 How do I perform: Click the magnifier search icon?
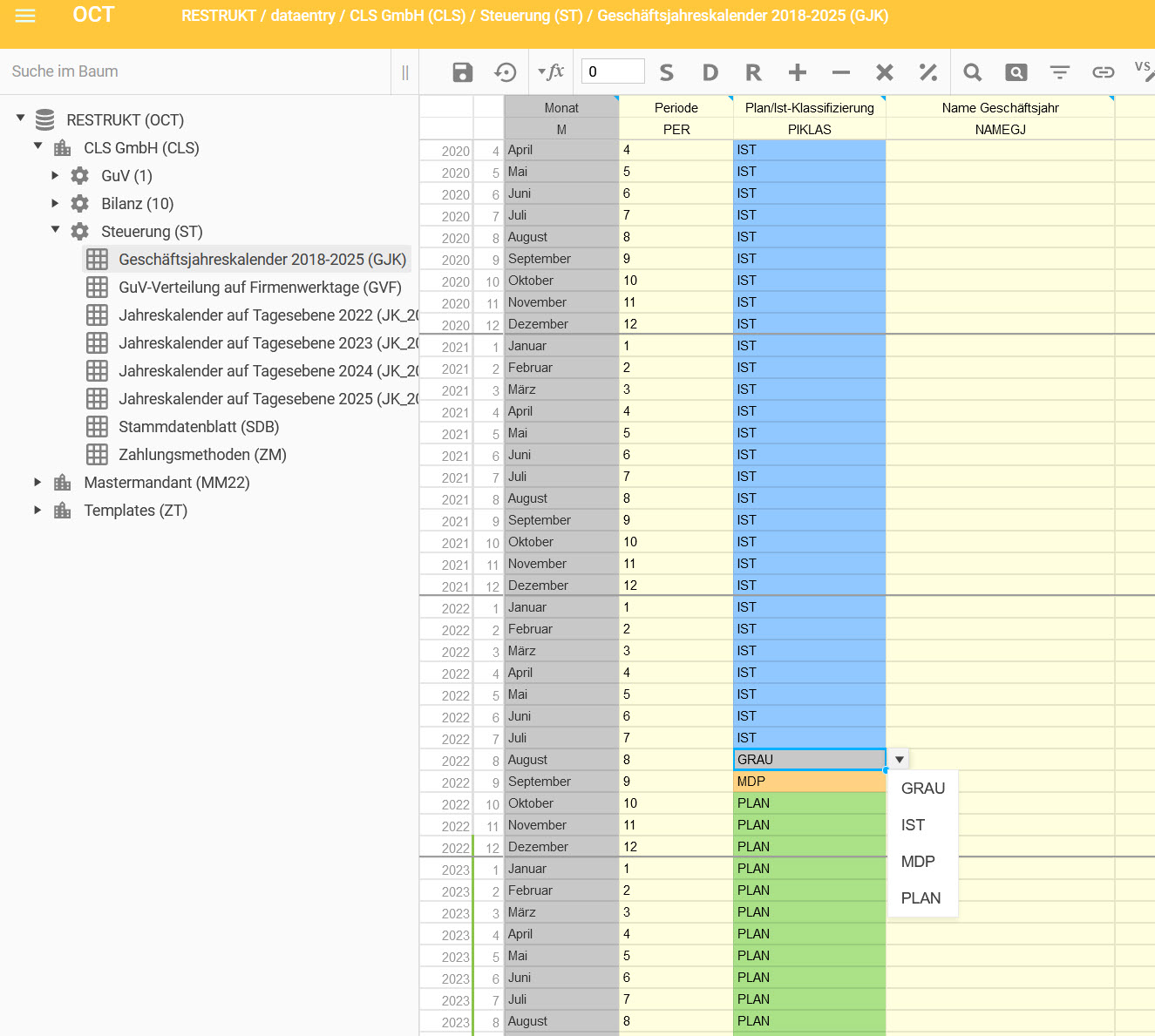(972, 72)
